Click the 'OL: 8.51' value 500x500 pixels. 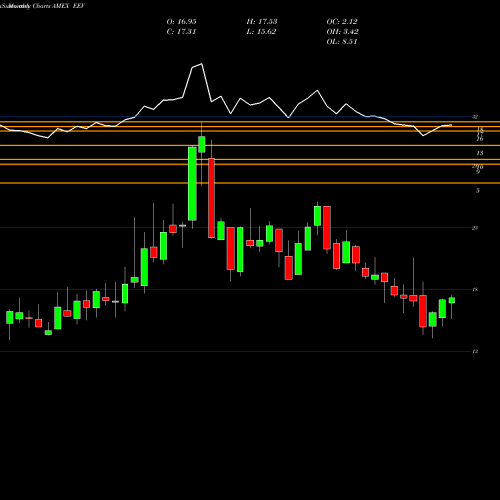[x=342, y=42]
